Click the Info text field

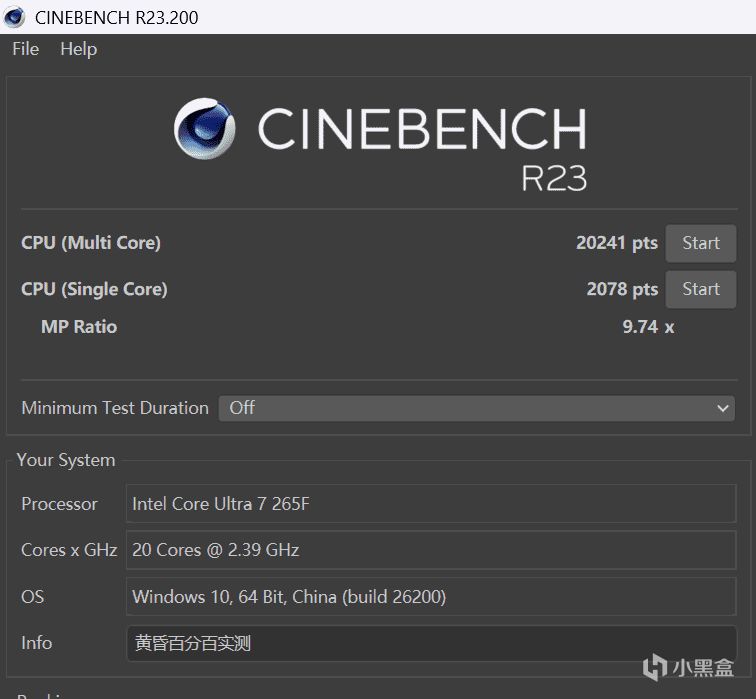431,643
